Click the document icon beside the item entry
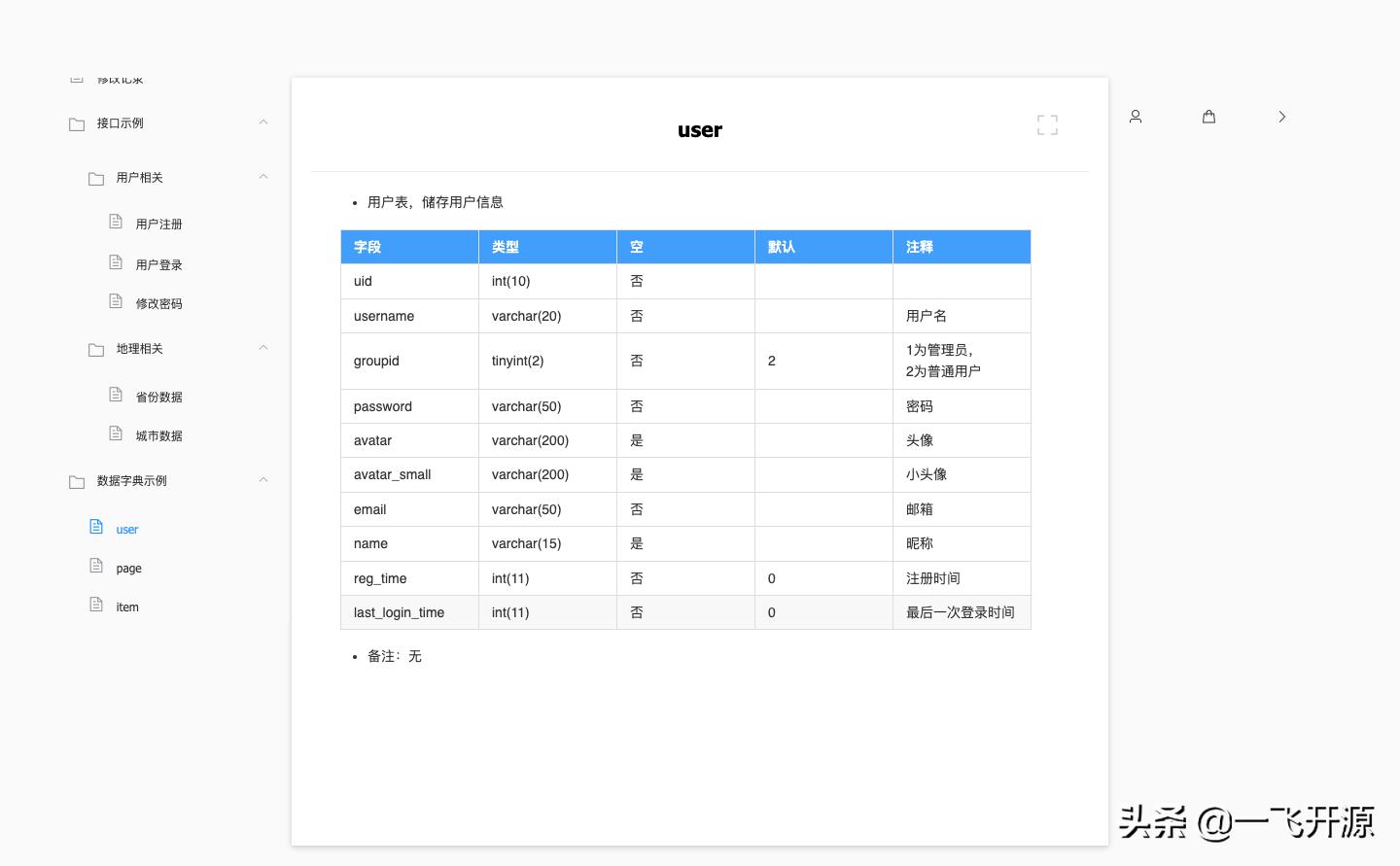 [96, 603]
